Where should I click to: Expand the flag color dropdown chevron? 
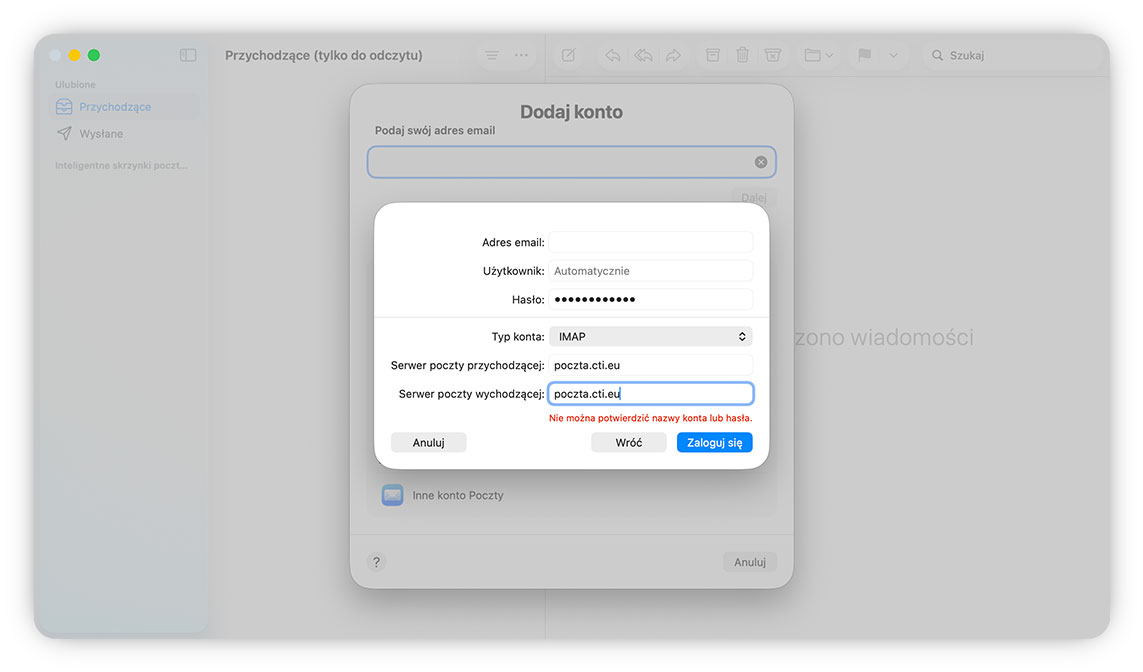(893, 55)
